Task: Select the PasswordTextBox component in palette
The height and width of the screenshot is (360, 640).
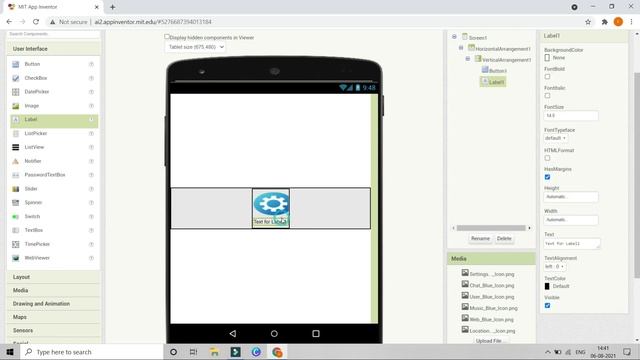Action: click(53, 175)
